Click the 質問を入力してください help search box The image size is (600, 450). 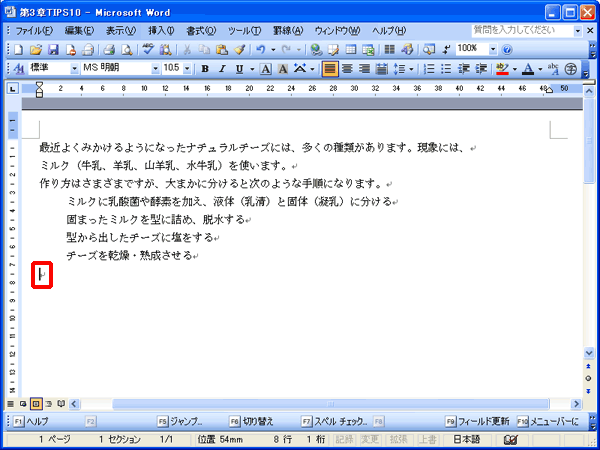(522, 31)
